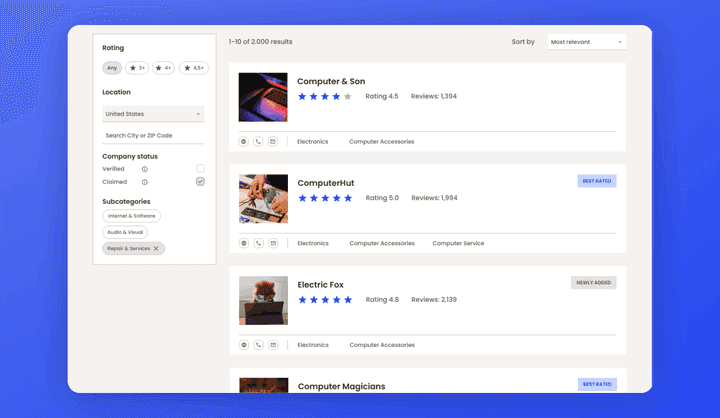Select the Audio & Visual subcategory
720x418 pixels.
pyautogui.click(x=125, y=232)
